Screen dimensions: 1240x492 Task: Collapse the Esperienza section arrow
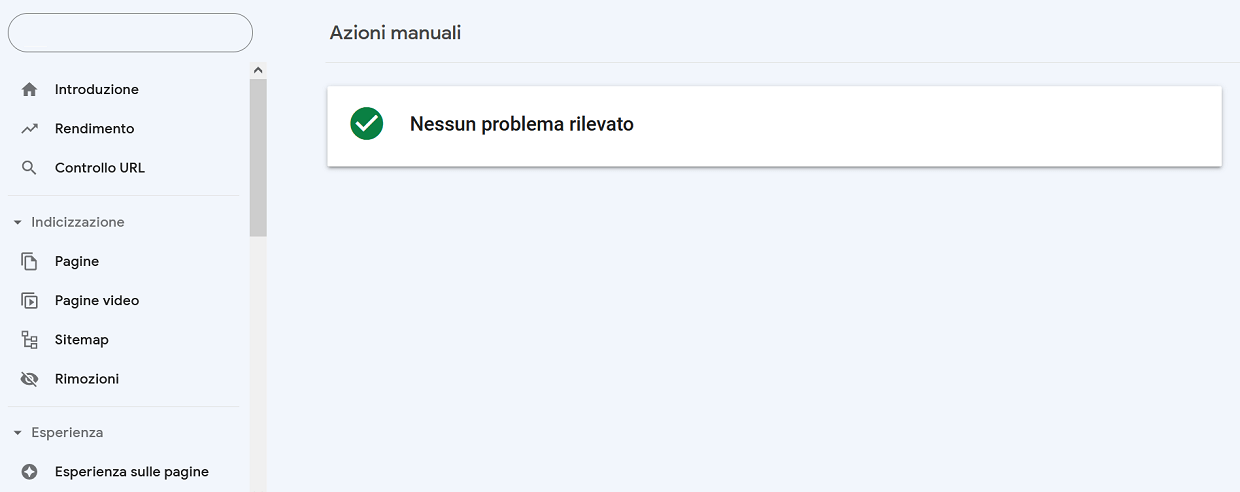[x=17, y=433]
